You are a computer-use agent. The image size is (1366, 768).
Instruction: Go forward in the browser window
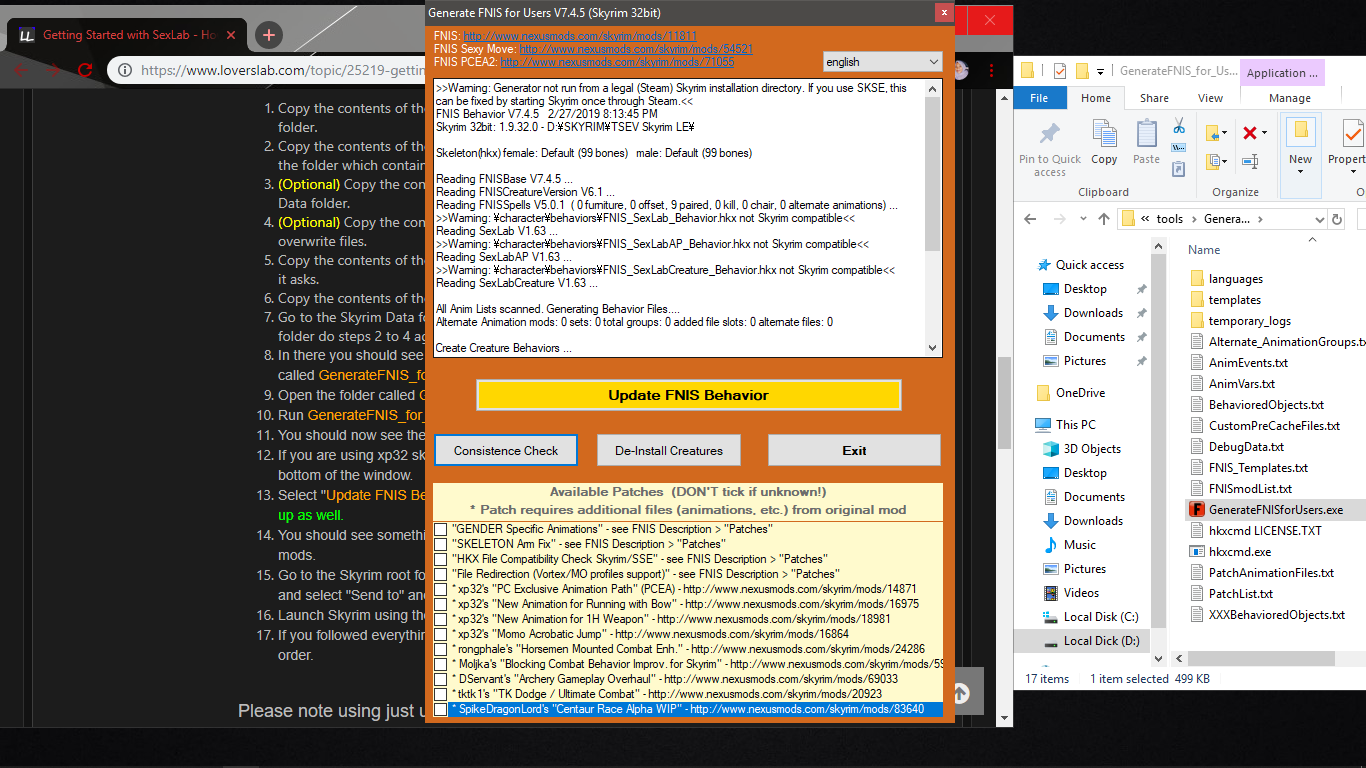point(54,70)
